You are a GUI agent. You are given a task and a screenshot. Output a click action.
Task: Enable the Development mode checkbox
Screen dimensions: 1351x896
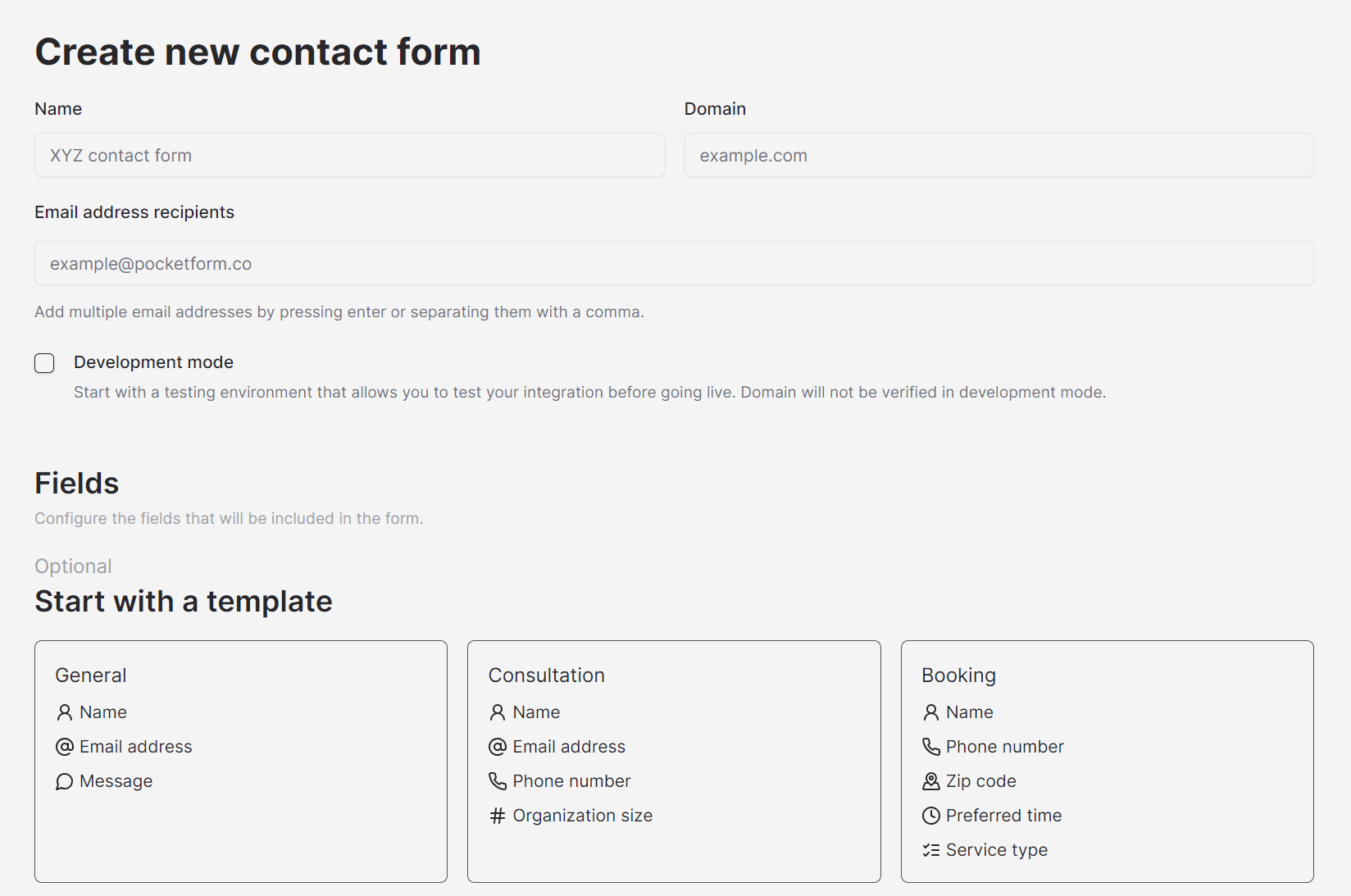coord(44,363)
